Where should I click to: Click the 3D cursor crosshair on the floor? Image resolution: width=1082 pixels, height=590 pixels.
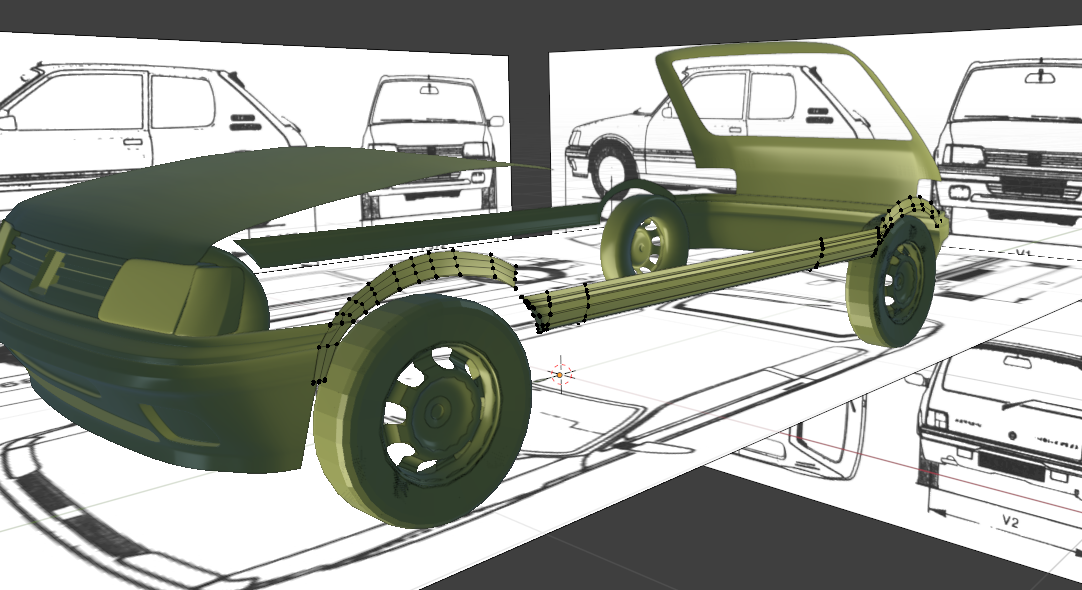click(x=560, y=375)
